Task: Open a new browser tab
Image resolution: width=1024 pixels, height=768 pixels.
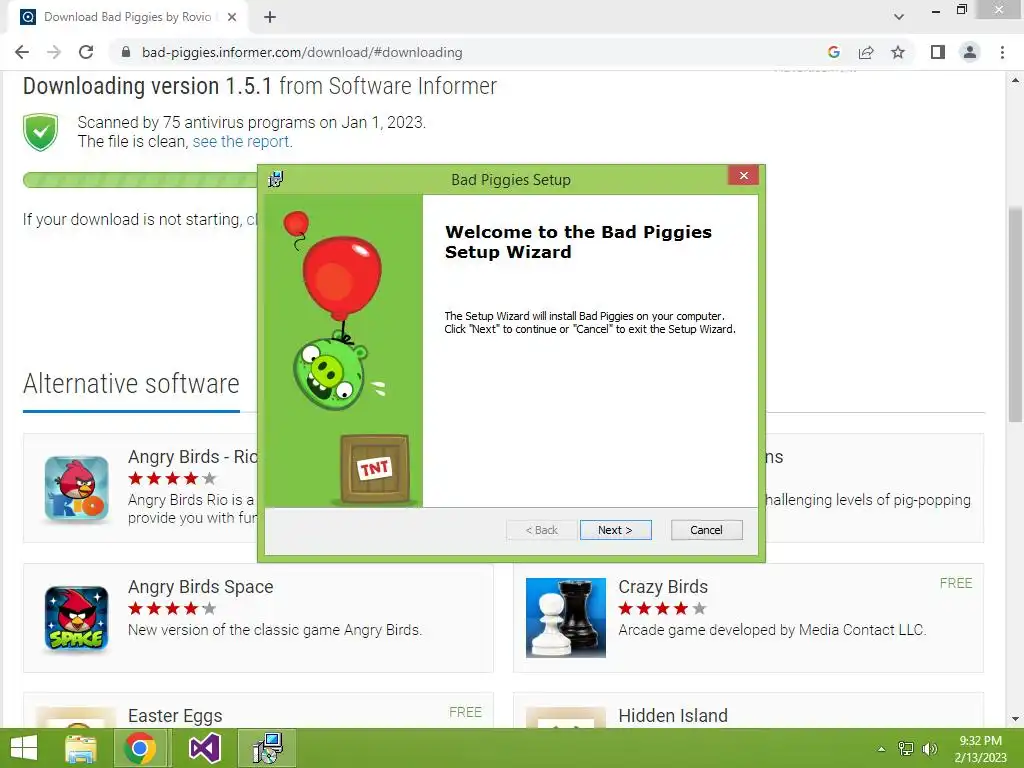Action: (x=270, y=17)
